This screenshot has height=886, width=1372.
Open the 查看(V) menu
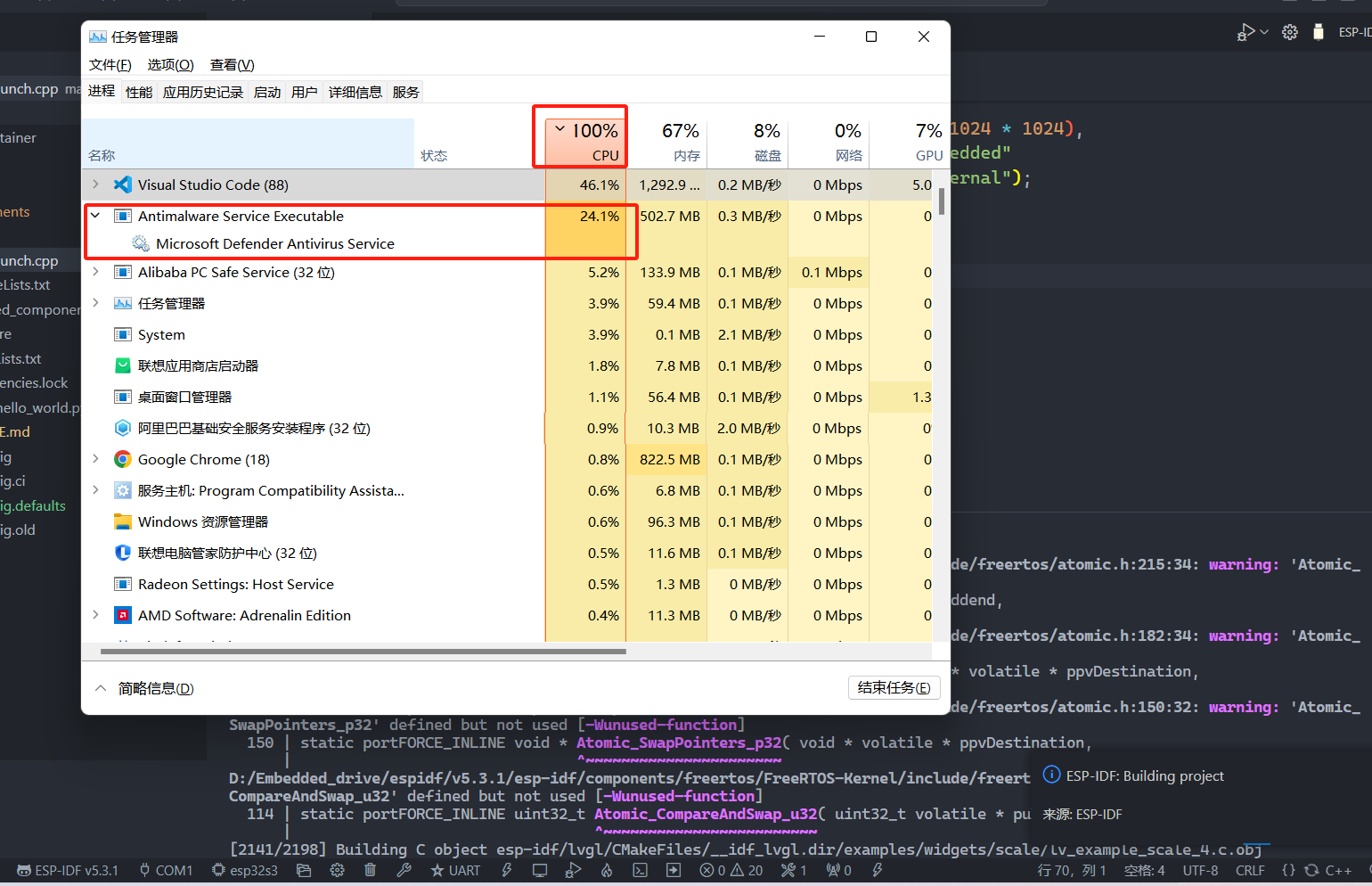click(233, 65)
